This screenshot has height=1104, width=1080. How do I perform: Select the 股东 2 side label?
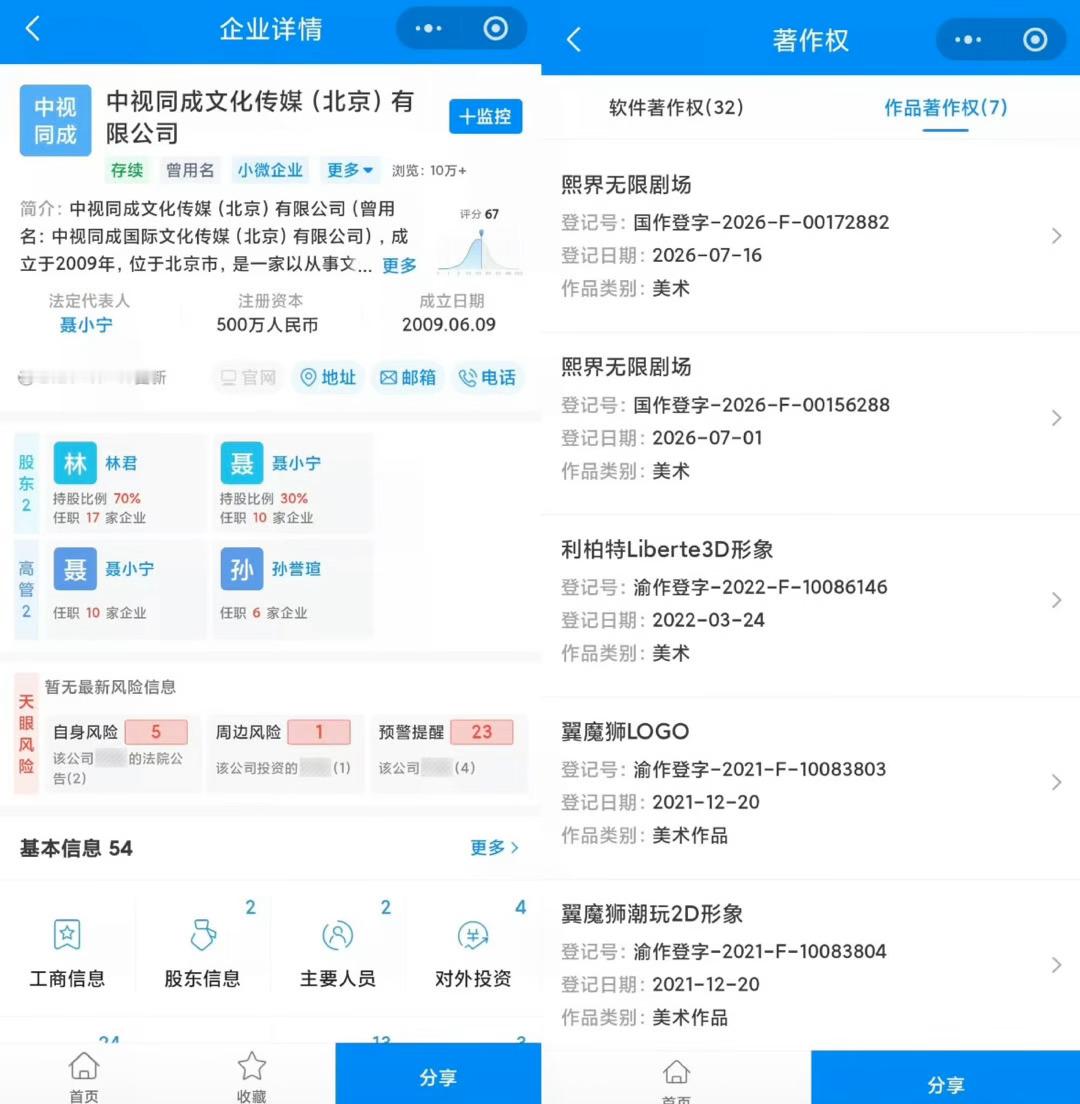26,483
